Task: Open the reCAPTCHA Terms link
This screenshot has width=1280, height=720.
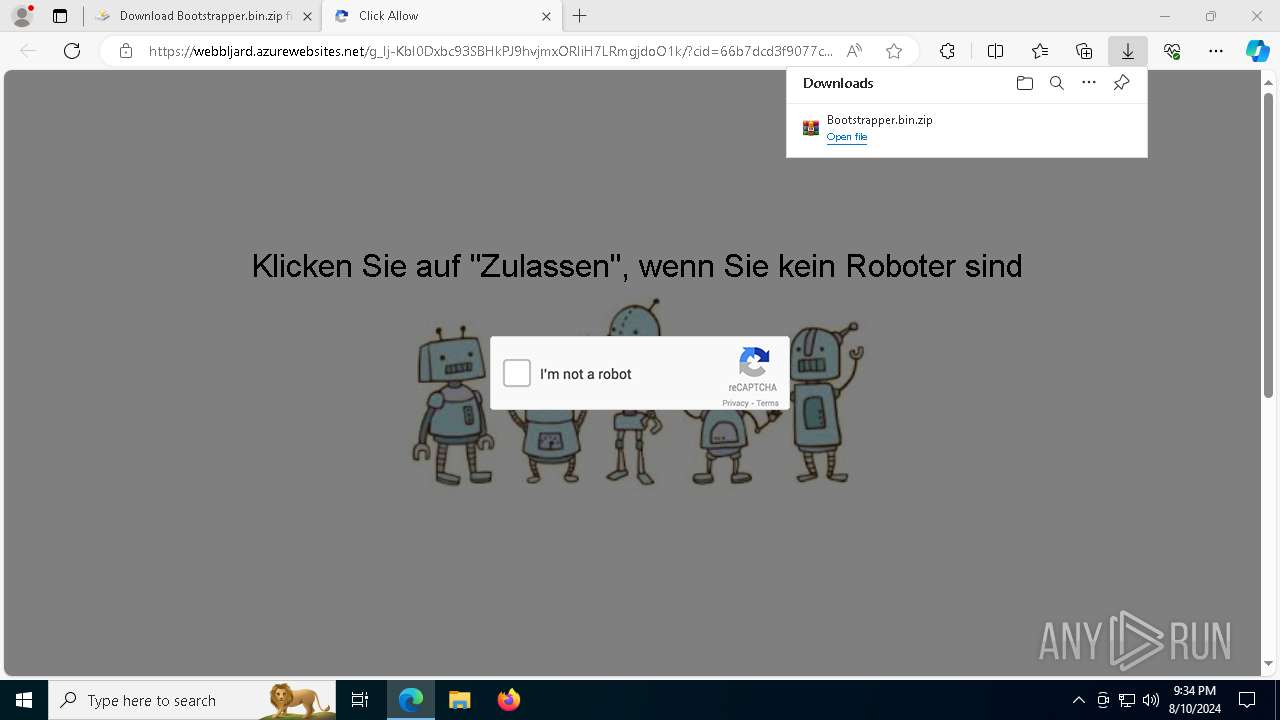Action: 767,403
